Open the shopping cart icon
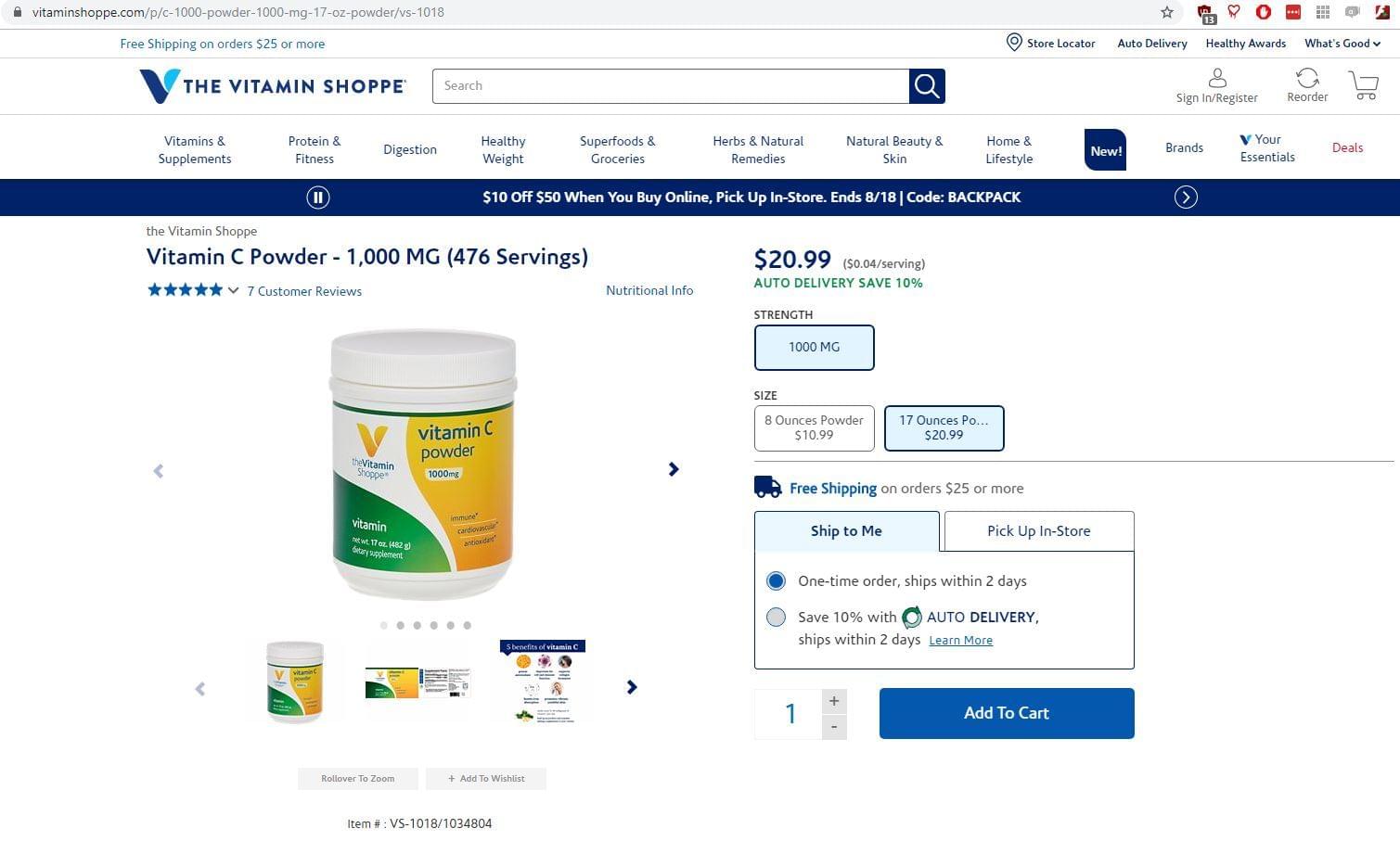The height and width of the screenshot is (841, 1400). click(1364, 85)
